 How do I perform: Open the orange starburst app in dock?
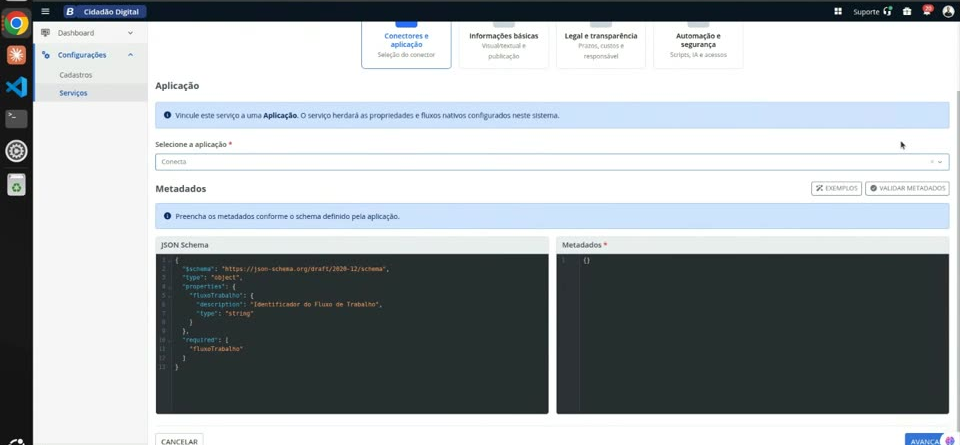[x=16, y=55]
